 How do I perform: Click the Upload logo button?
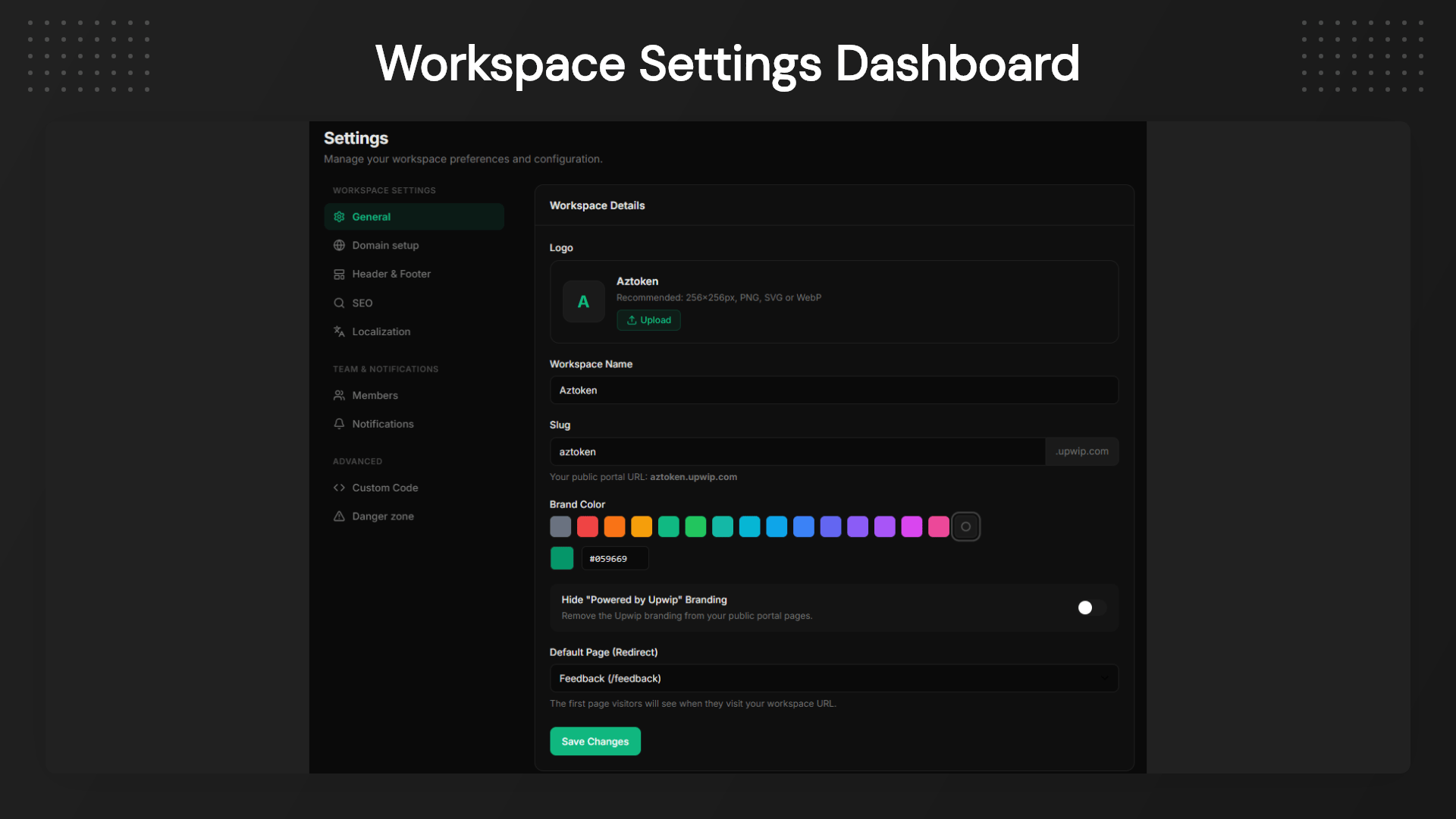[648, 320]
